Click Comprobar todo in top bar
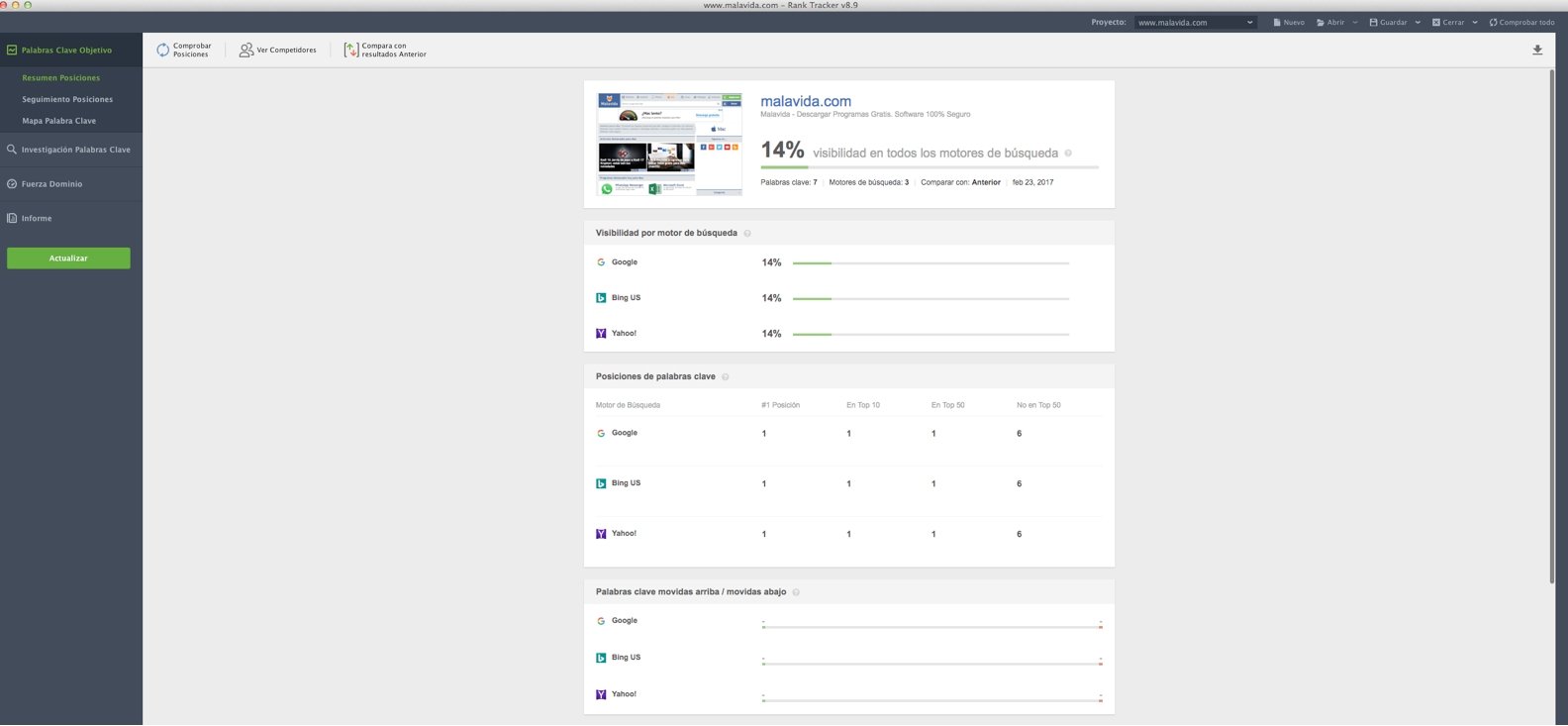This screenshot has width=1568, height=726. coord(1521,22)
